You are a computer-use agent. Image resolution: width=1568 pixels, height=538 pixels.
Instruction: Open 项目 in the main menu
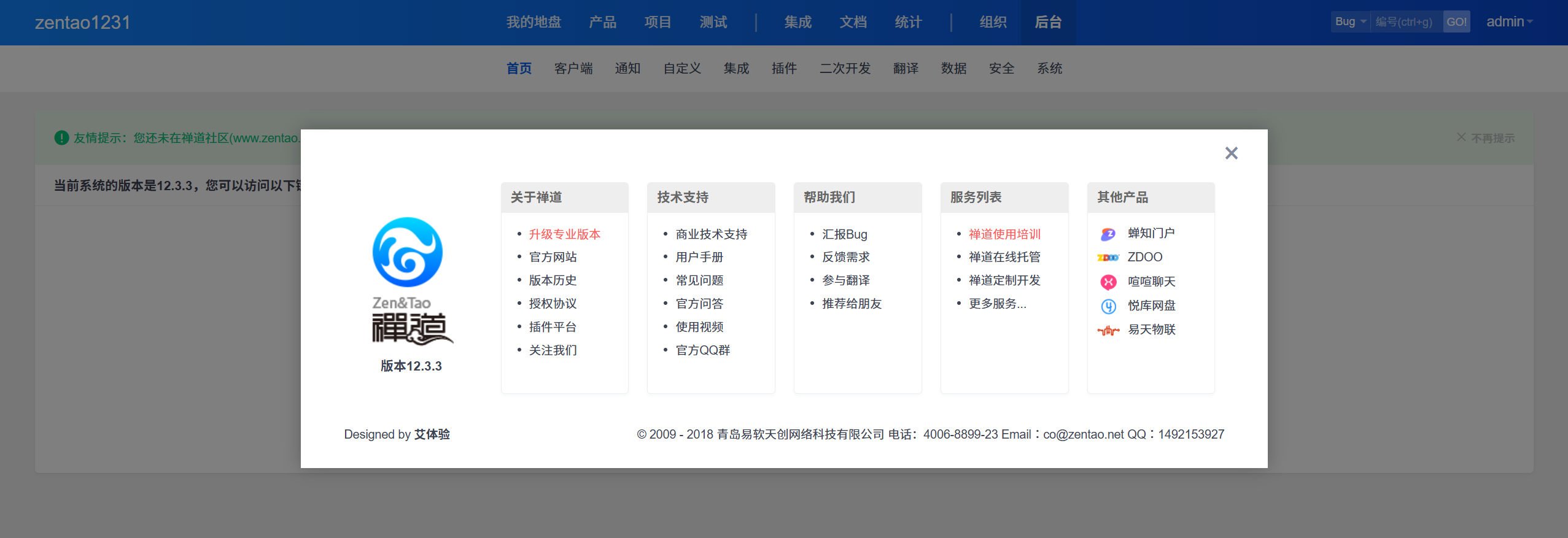pyautogui.click(x=658, y=22)
